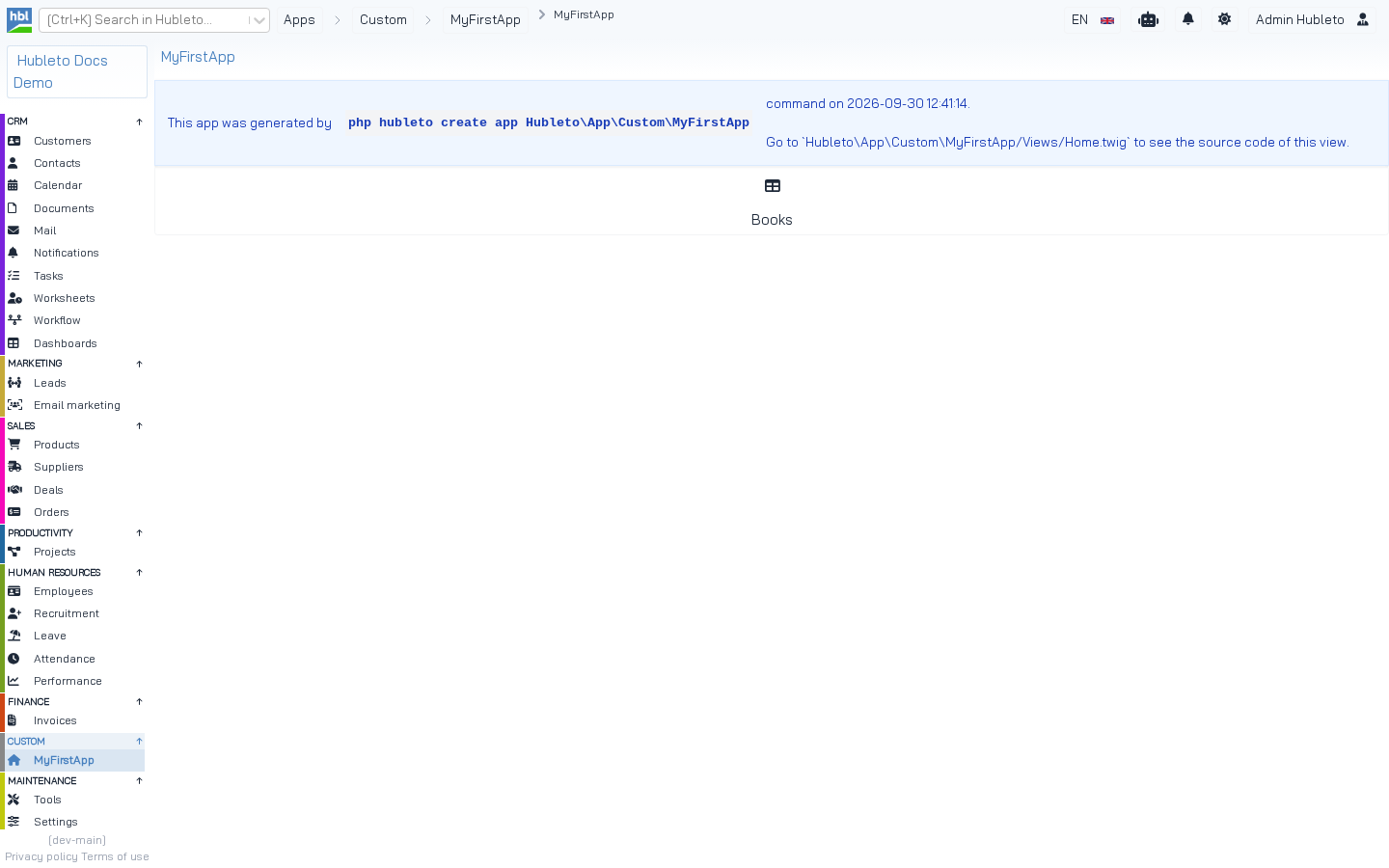This screenshot has width=1389, height=868.
Task: Click the Projects diagram icon
Action: [14, 552]
